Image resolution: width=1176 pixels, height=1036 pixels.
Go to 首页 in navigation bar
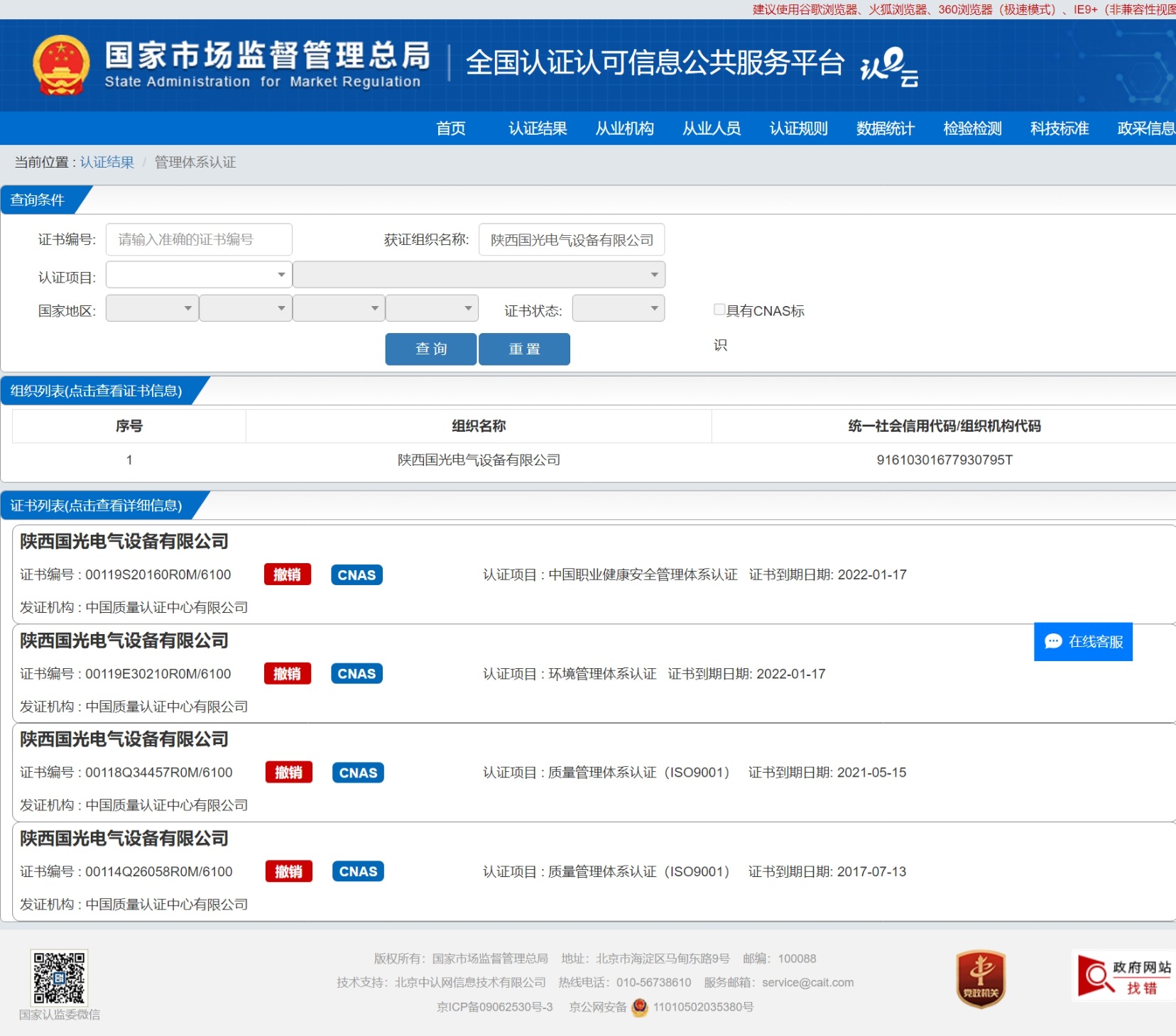tap(451, 129)
